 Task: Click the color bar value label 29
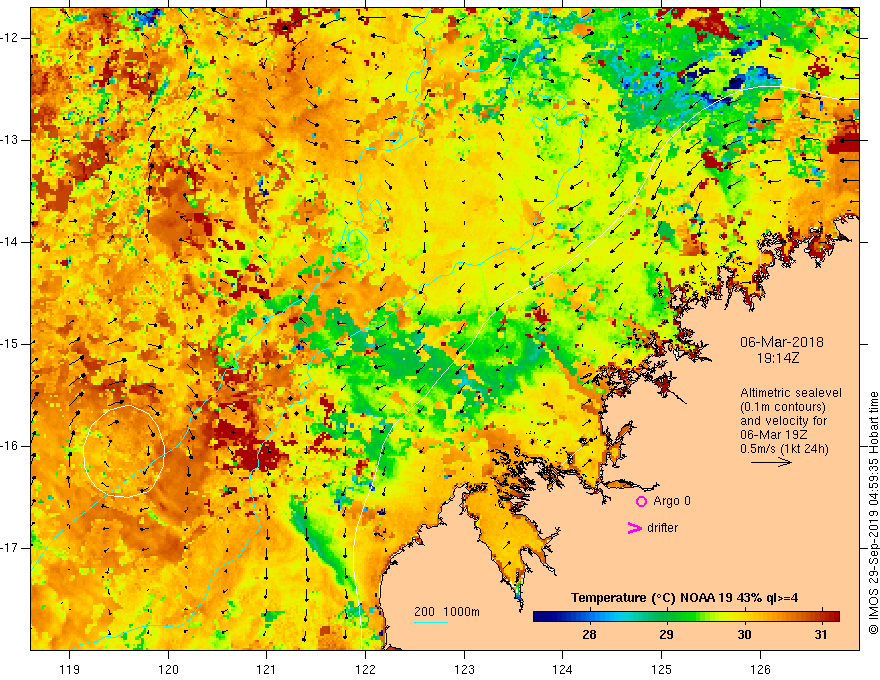pyautogui.click(x=666, y=635)
